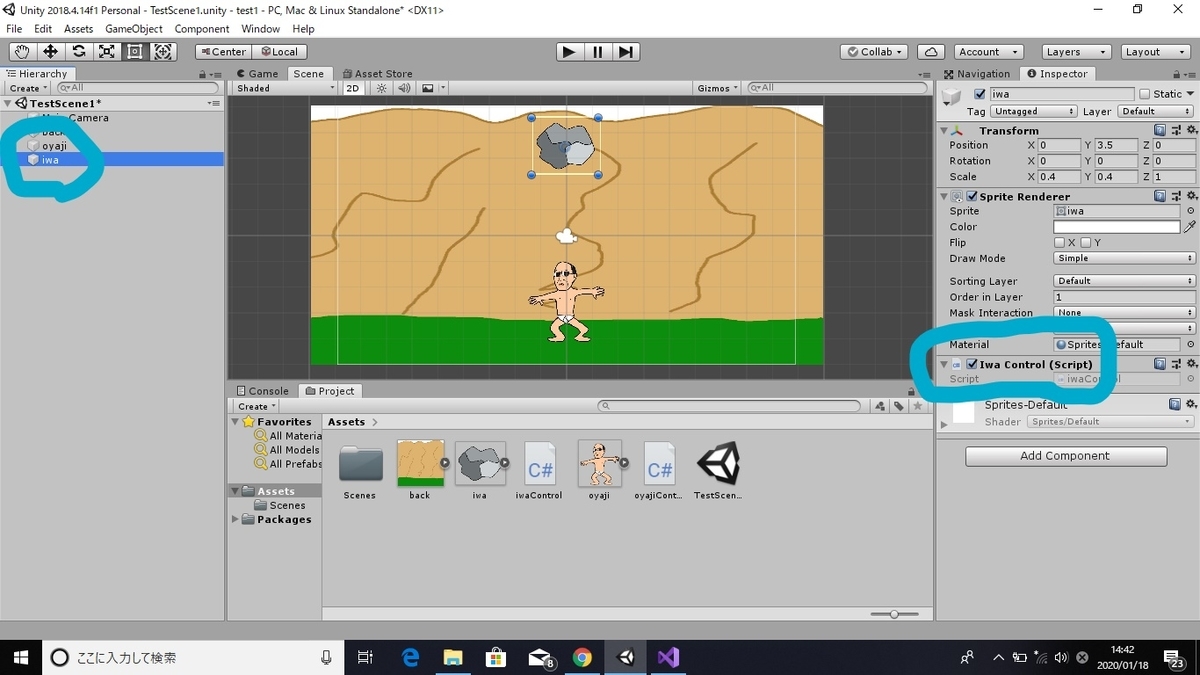This screenshot has width=1200, height=675.
Task: Open Sorting Layer Default dropdown
Action: coord(1124,281)
